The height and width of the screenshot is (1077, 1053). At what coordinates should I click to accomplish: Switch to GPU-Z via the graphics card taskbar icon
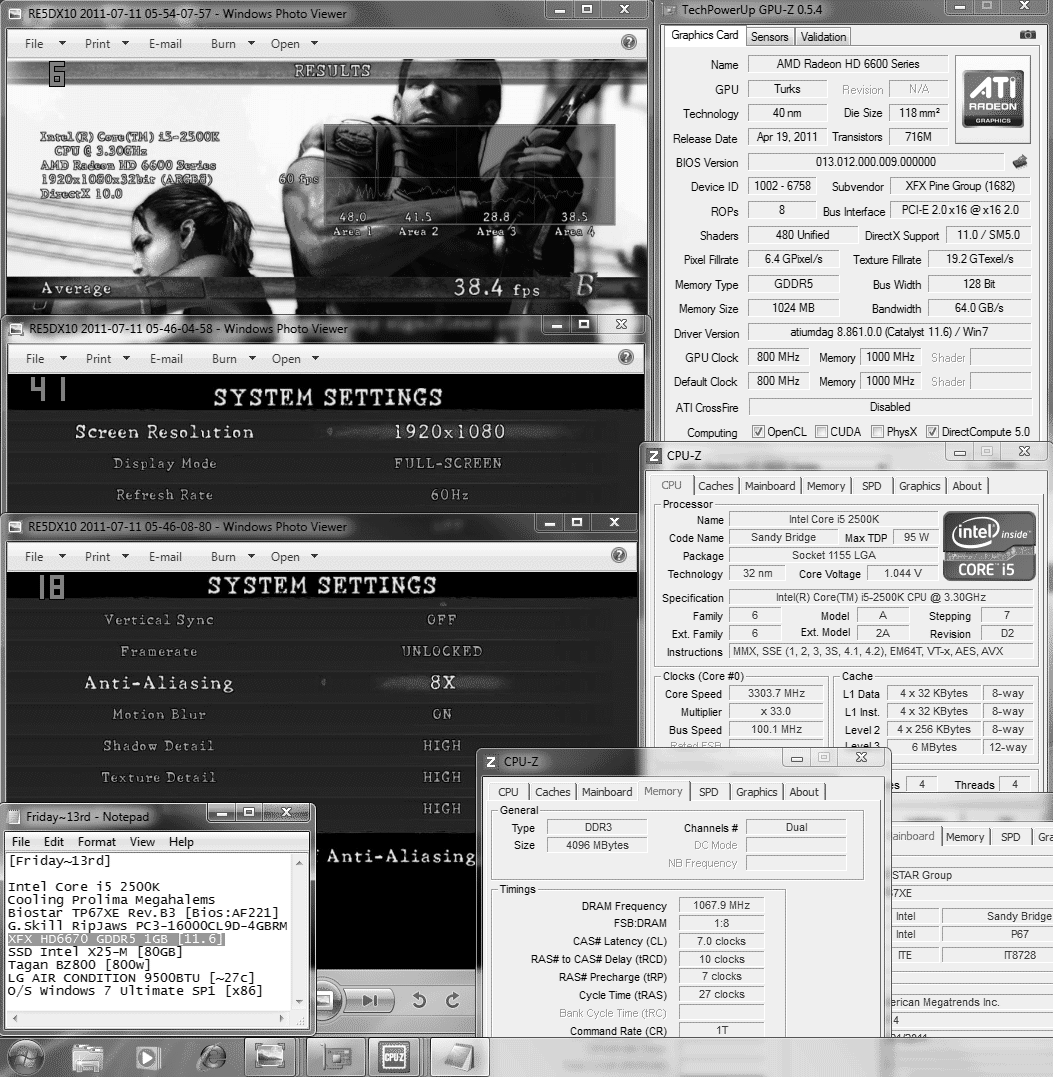[x=336, y=1057]
